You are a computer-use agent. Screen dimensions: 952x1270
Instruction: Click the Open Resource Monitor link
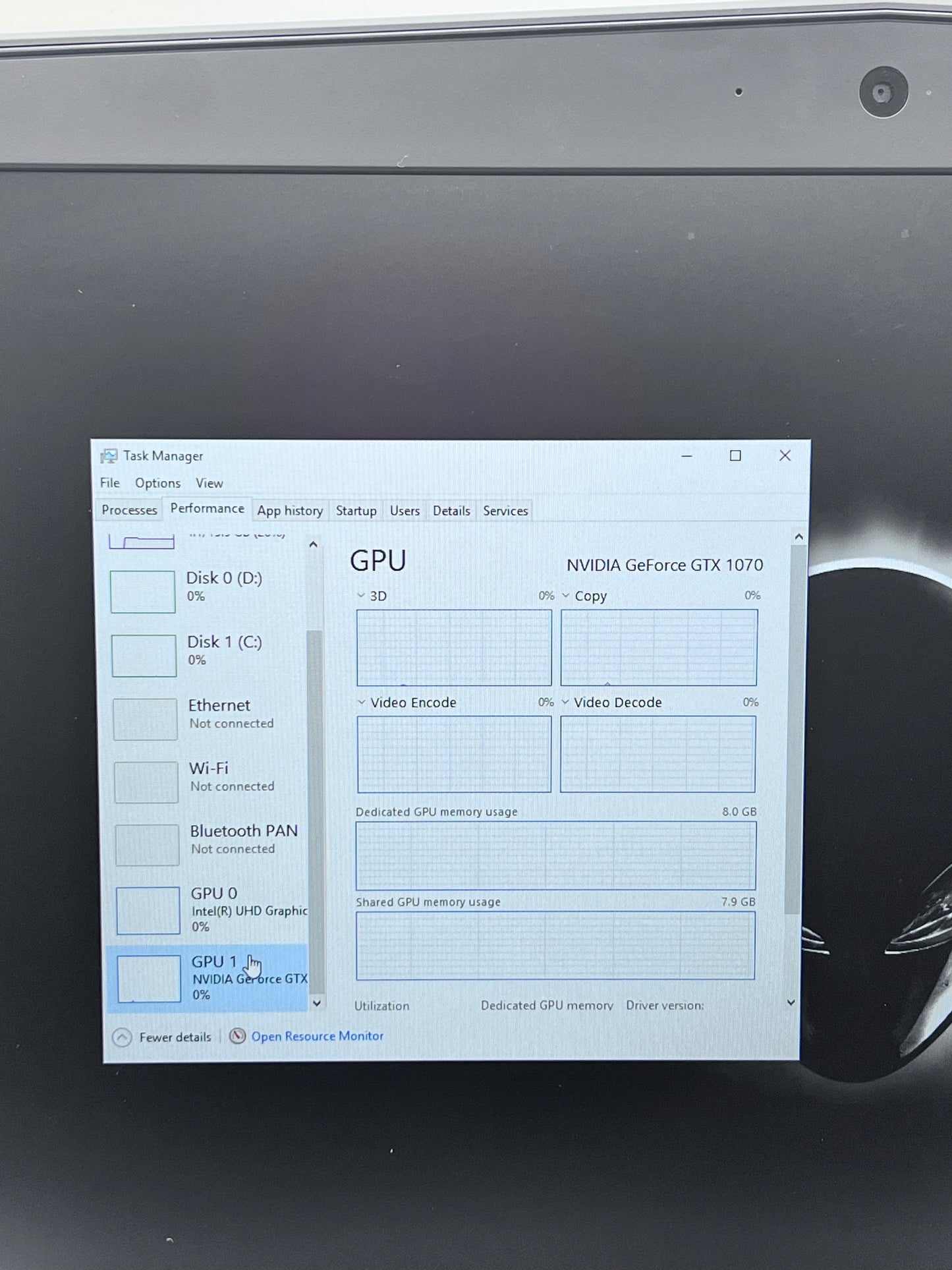[x=317, y=1036]
